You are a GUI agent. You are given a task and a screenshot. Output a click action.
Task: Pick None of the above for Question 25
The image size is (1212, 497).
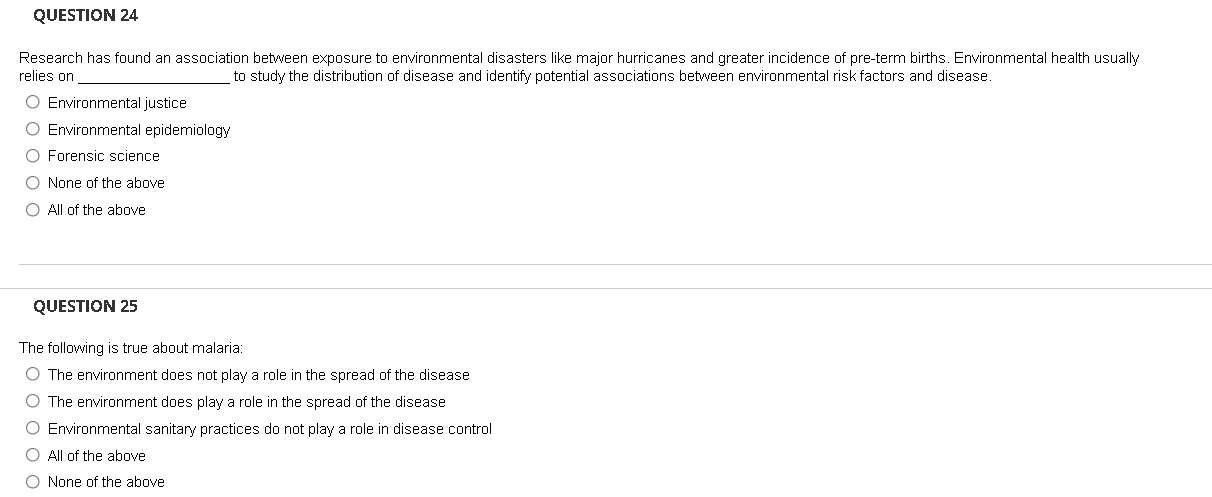pyautogui.click(x=34, y=481)
